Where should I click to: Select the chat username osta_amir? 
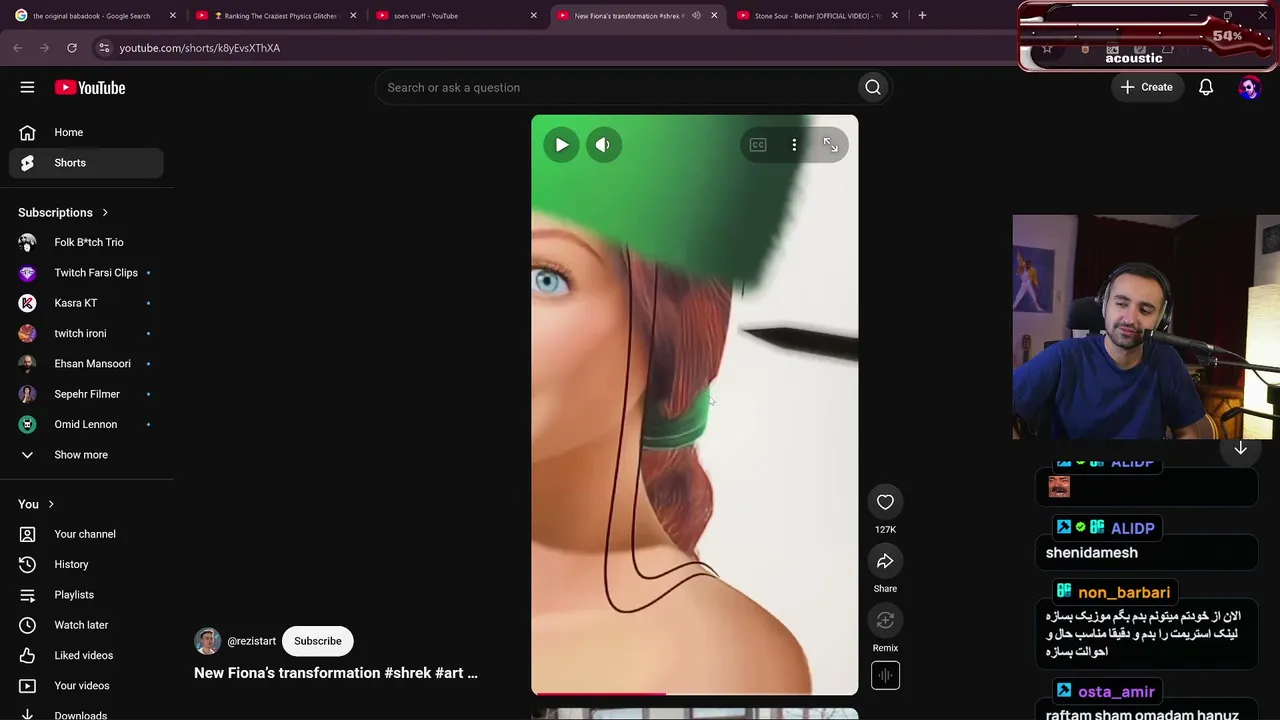coord(1116,692)
